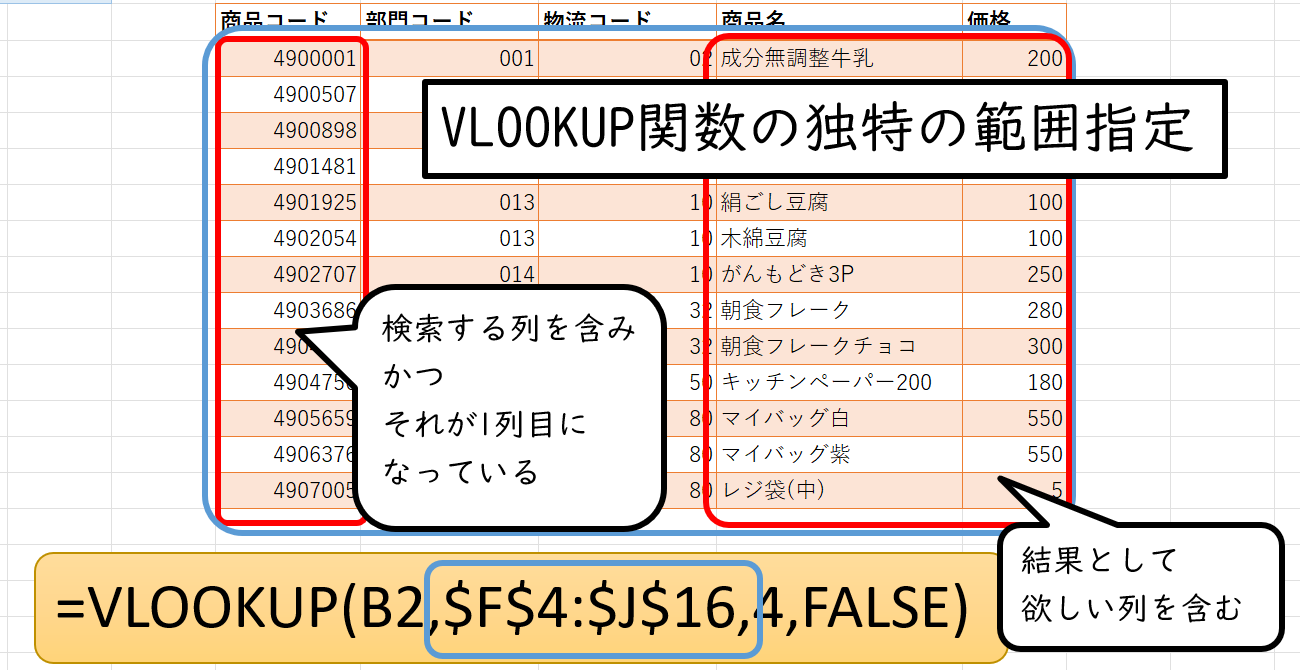
Task: Select the がんもどき3P product name cell
Action: (839, 274)
